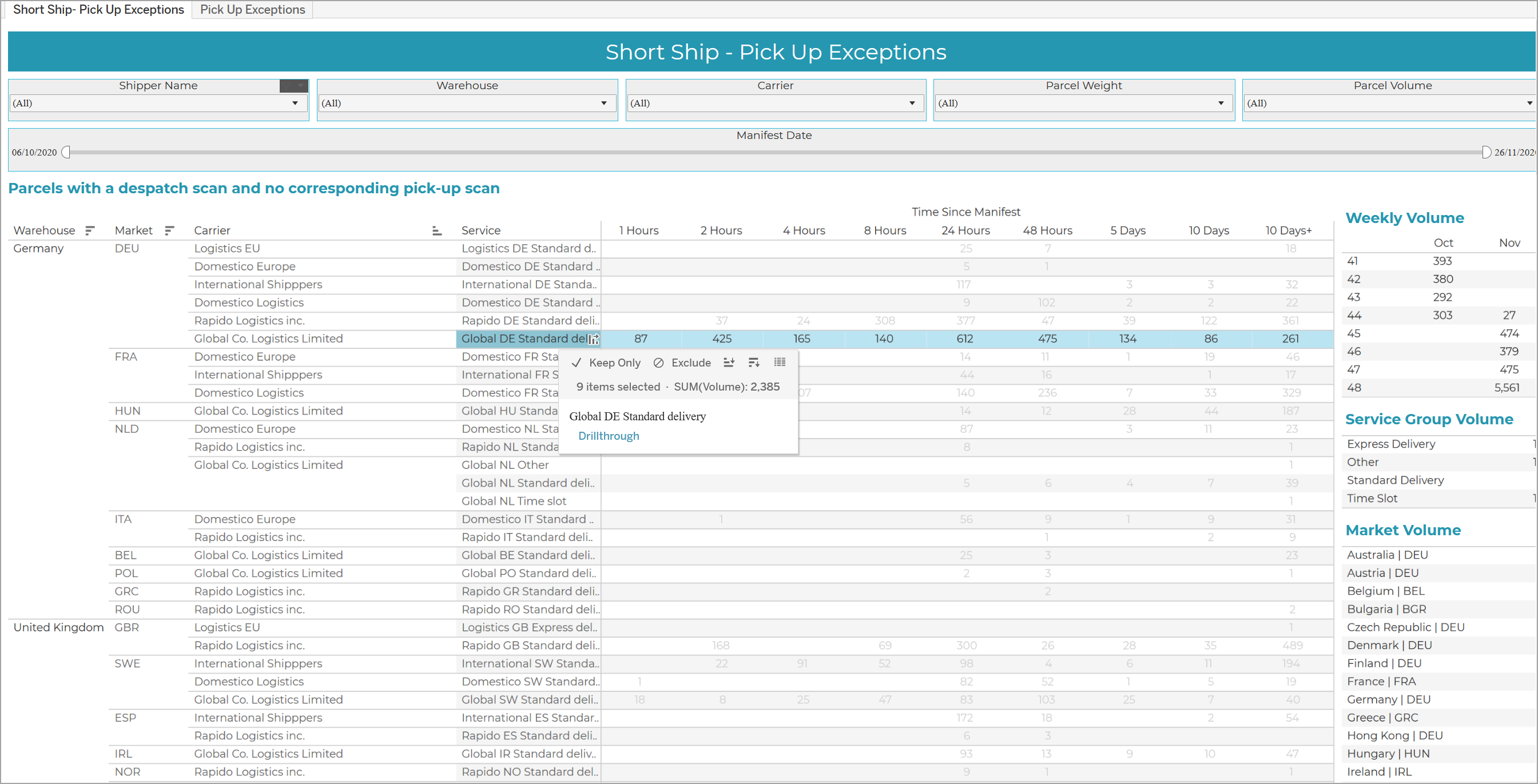
Task: Select the SWE market label
Action: [x=126, y=663]
